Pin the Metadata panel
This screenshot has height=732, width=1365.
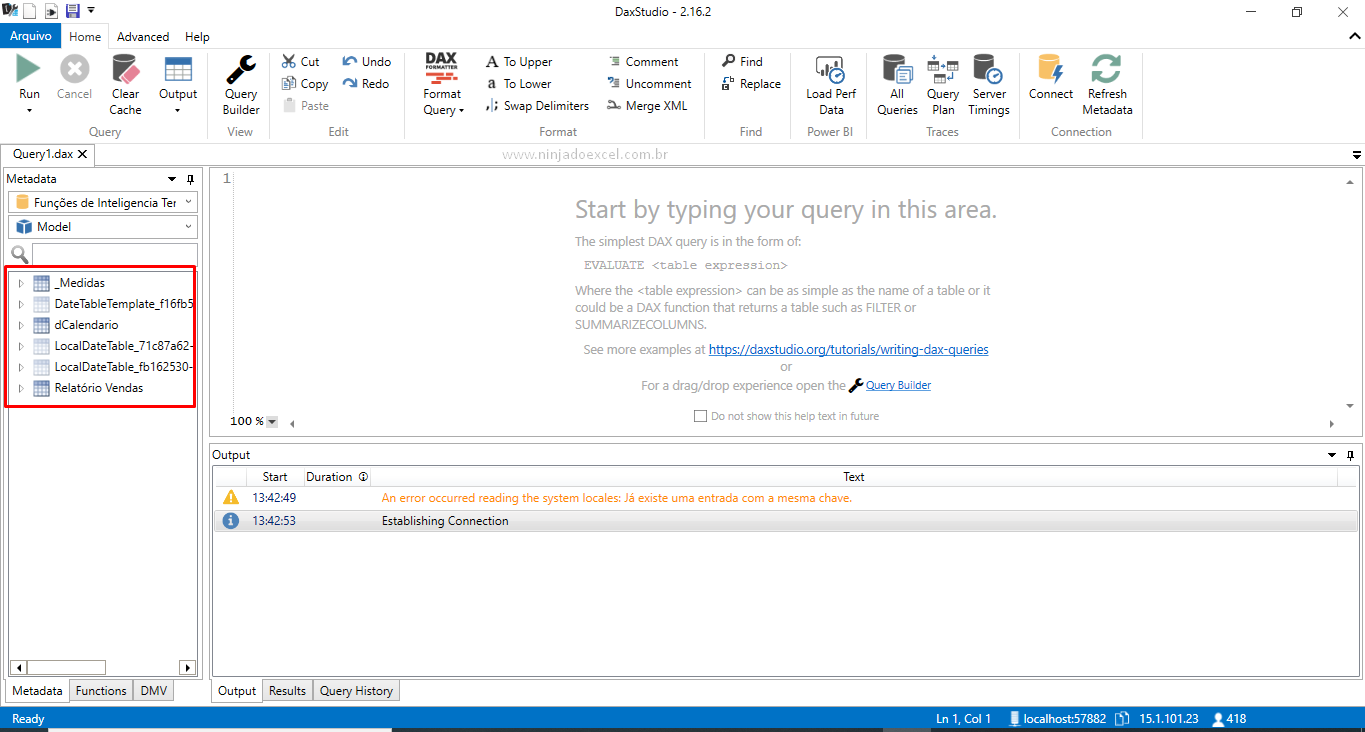pos(190,179)
